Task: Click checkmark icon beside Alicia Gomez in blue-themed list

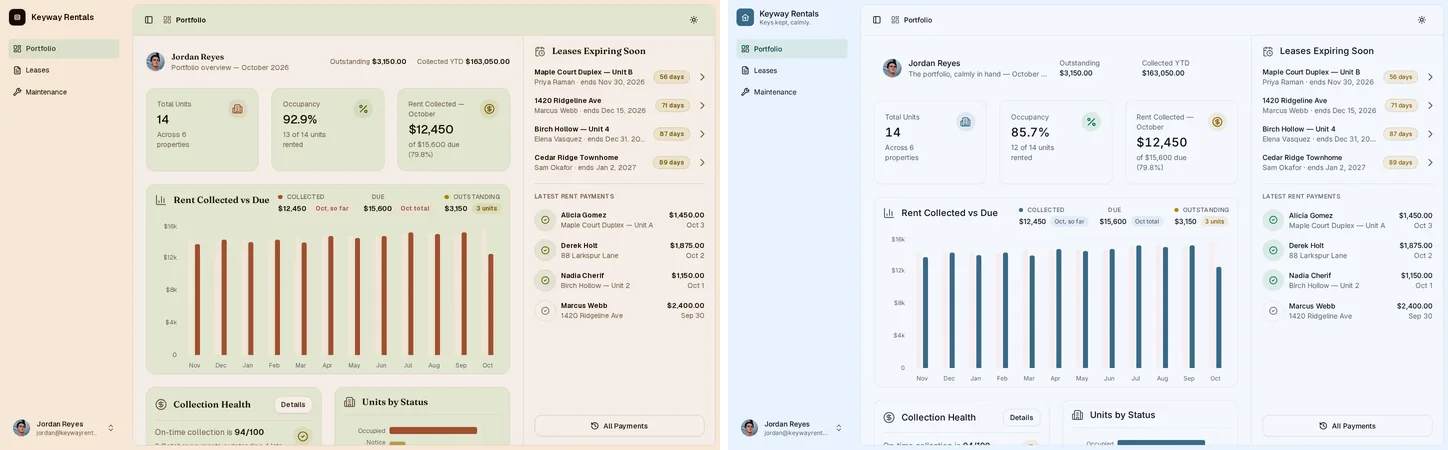Action: click(x=1273, y=220)
